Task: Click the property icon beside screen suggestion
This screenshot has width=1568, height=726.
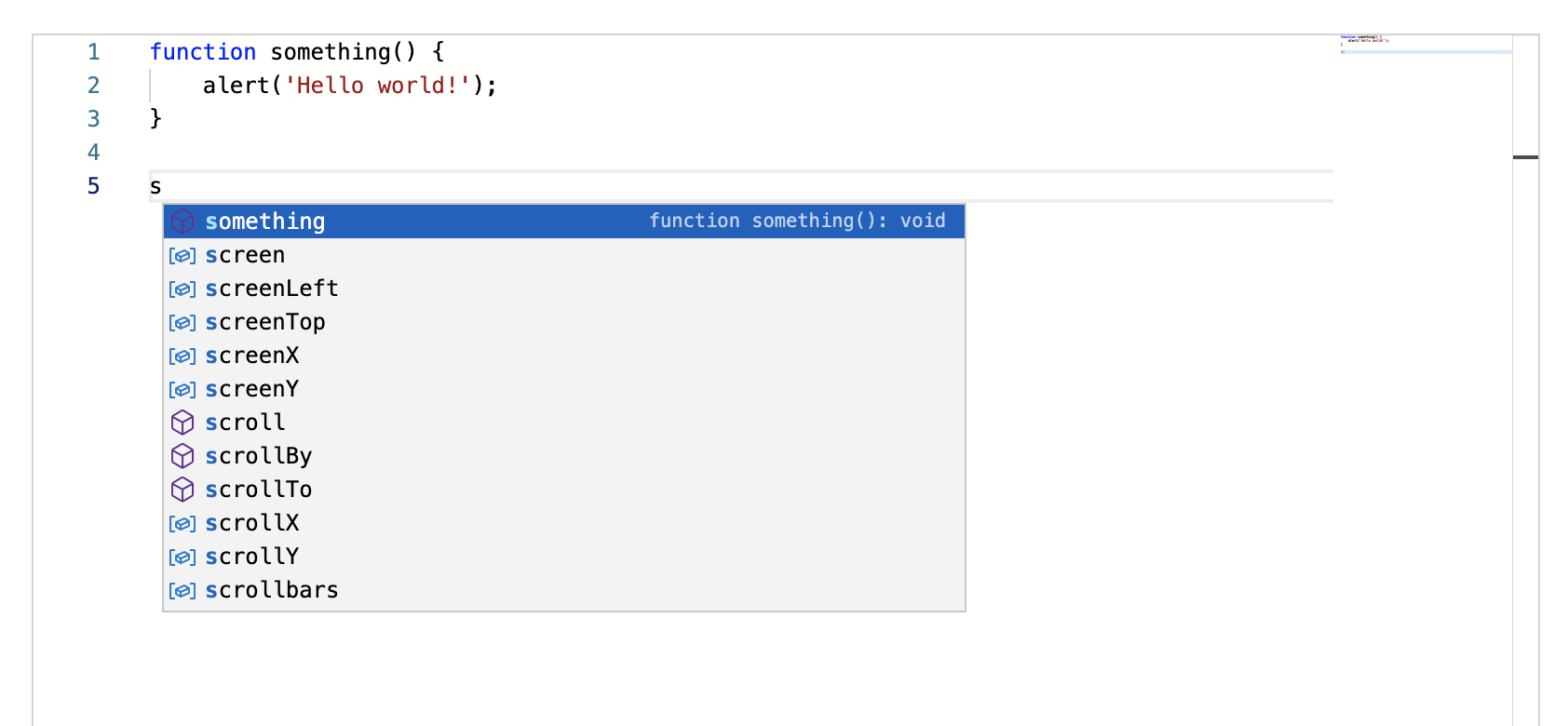Action: (x=182, y=255)
